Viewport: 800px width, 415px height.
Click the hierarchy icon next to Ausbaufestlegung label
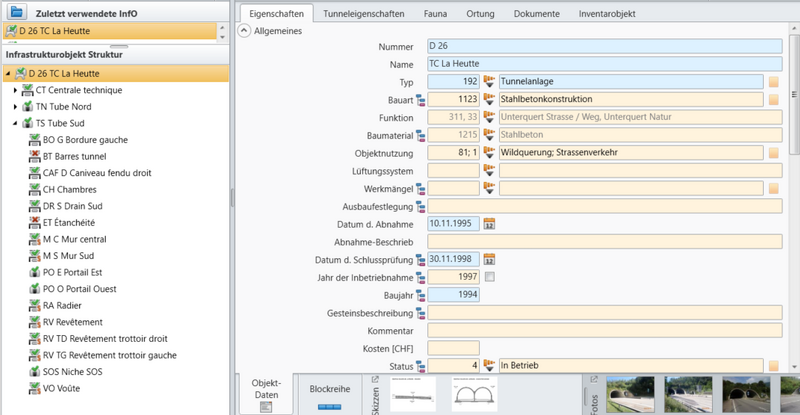[421, 207]
